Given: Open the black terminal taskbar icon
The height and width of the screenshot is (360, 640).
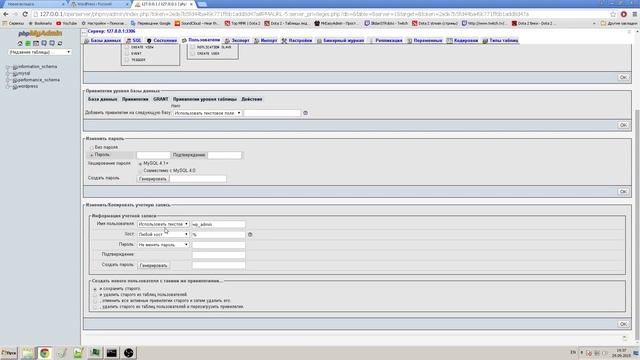Looking at the screenshot, I should pos(111,353).
